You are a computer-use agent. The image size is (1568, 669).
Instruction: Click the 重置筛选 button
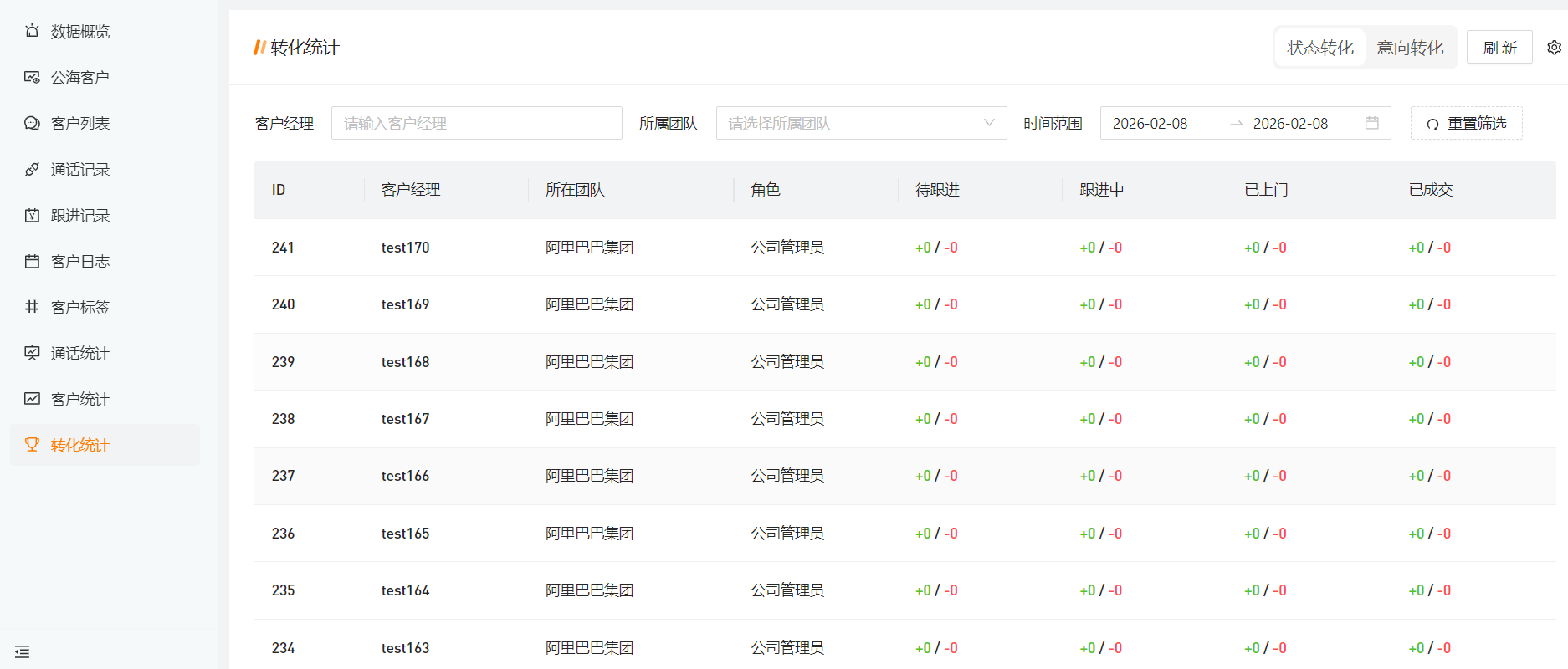(x=1466, y=124)
